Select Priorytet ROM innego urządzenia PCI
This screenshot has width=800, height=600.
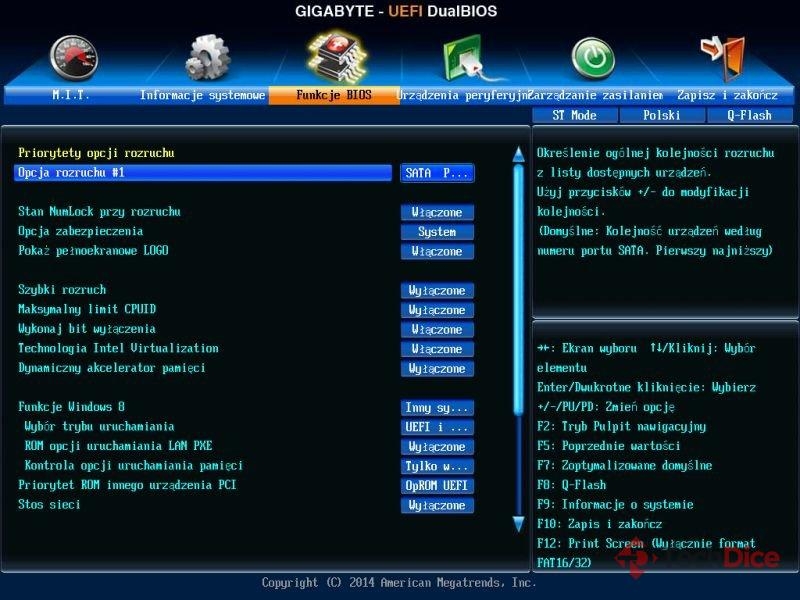point(128,485)
